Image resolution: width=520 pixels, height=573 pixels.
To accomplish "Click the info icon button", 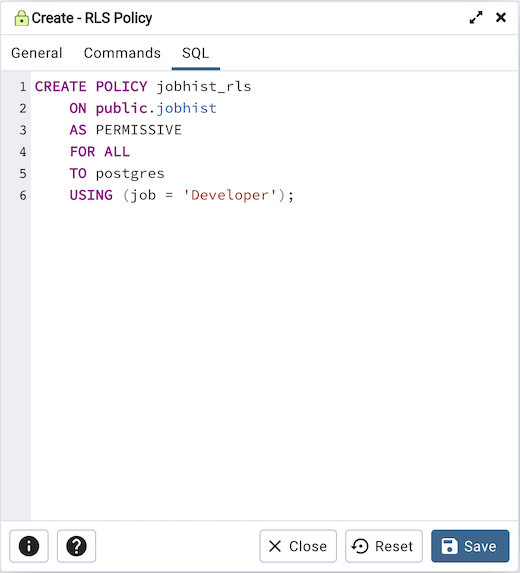I will click(x=29, y=546).
